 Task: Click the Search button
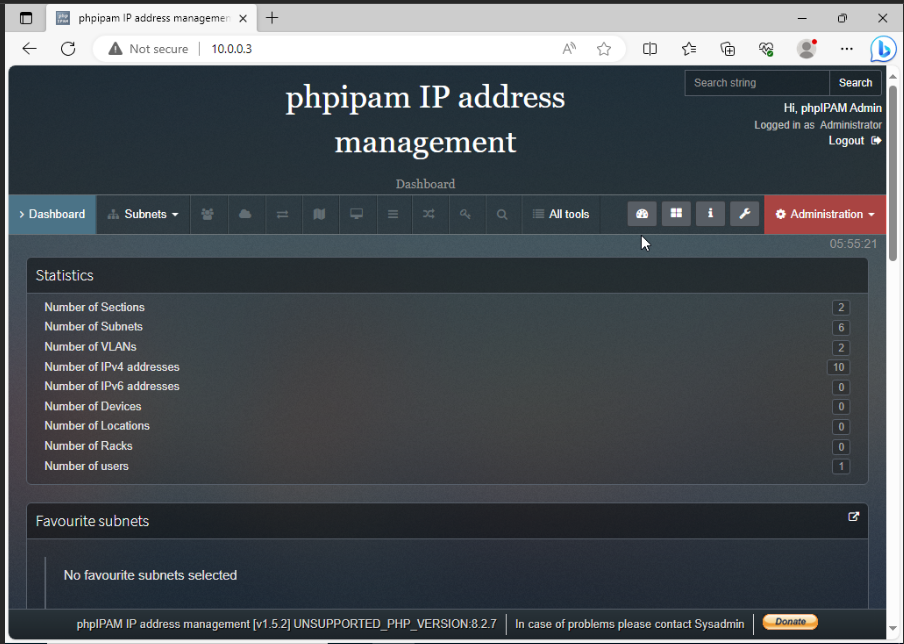855,83
